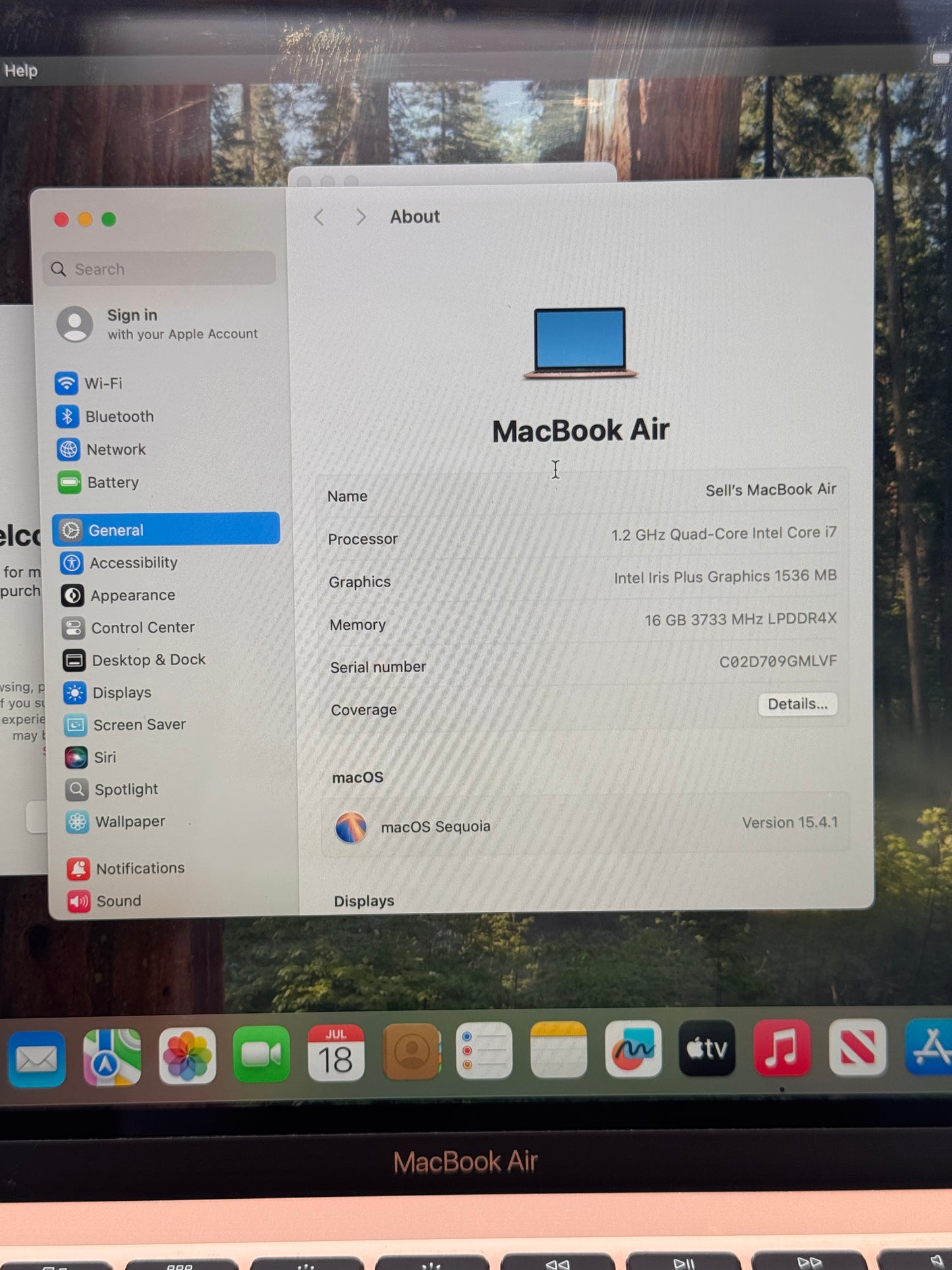Launch Freeform from the Dock
Screen dimensions: 952x1270
pyautogui.click(x=633, y=1049)
